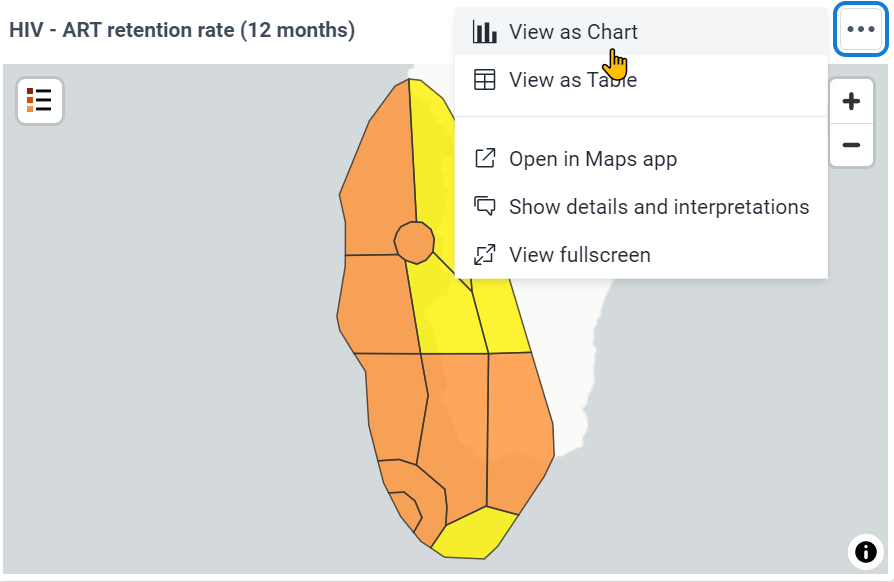
Task: Click the external-link icon for Maps app
Action: 485,158
